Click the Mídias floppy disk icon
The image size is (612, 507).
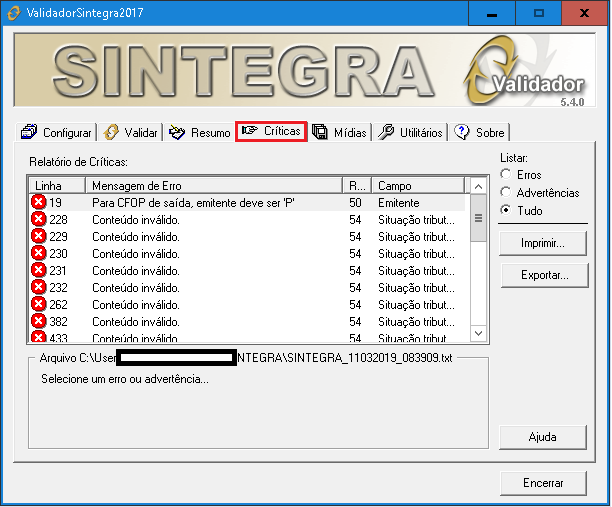pos(320,132)
